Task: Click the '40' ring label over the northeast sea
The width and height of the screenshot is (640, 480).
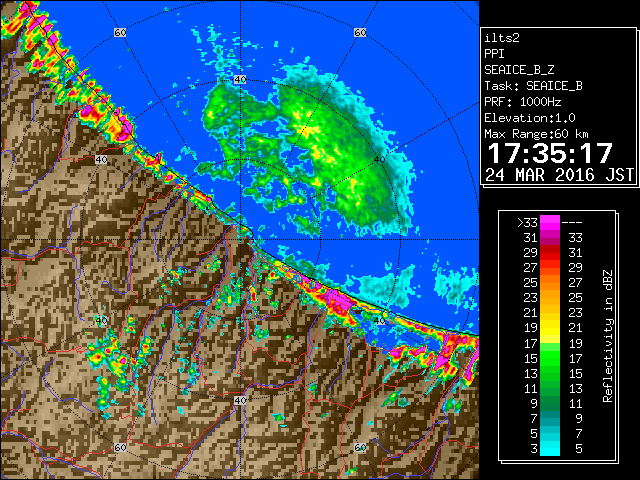Action: 380,160
